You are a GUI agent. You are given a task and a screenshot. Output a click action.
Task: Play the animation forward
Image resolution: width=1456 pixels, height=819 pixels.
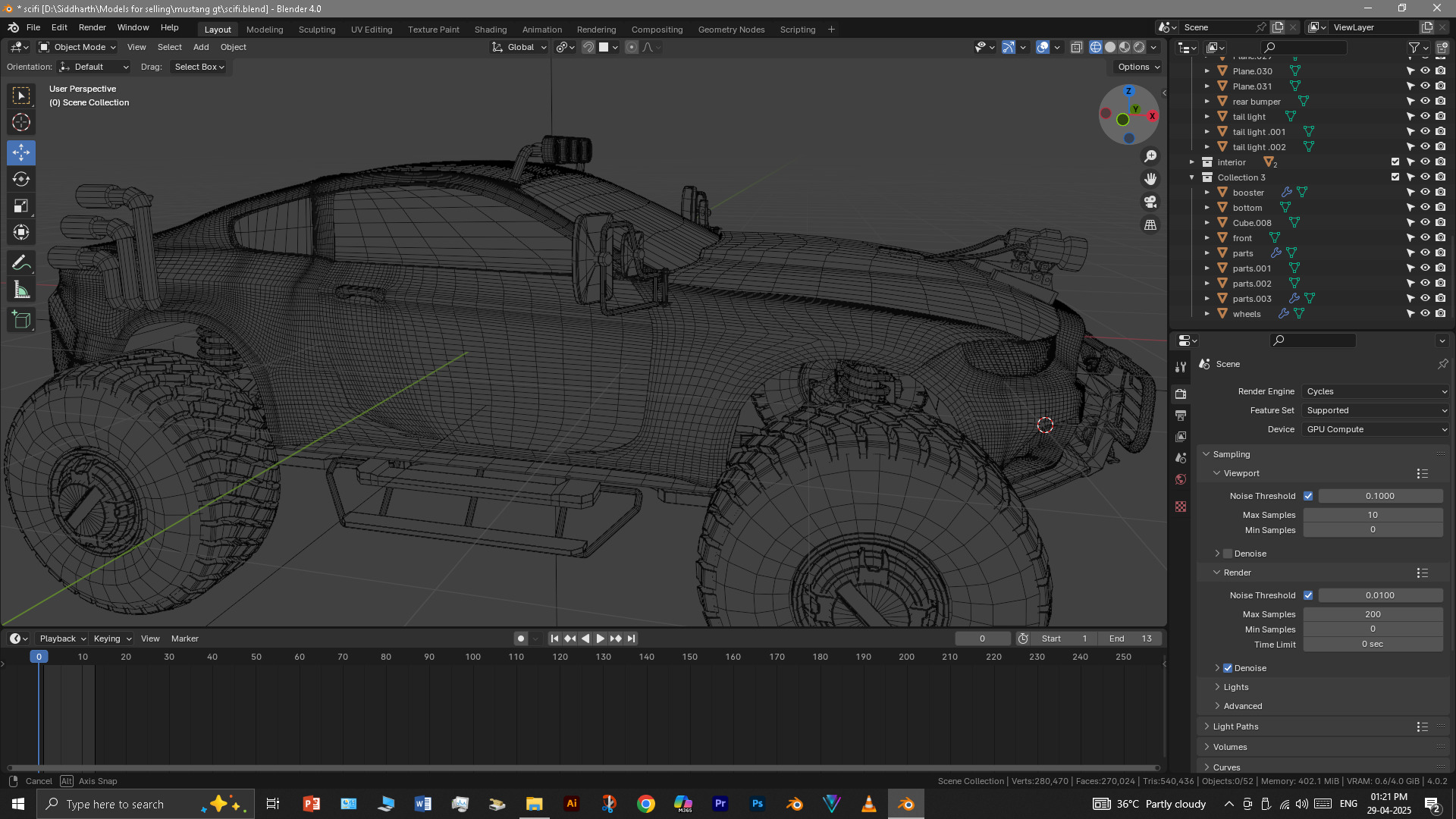601,639
